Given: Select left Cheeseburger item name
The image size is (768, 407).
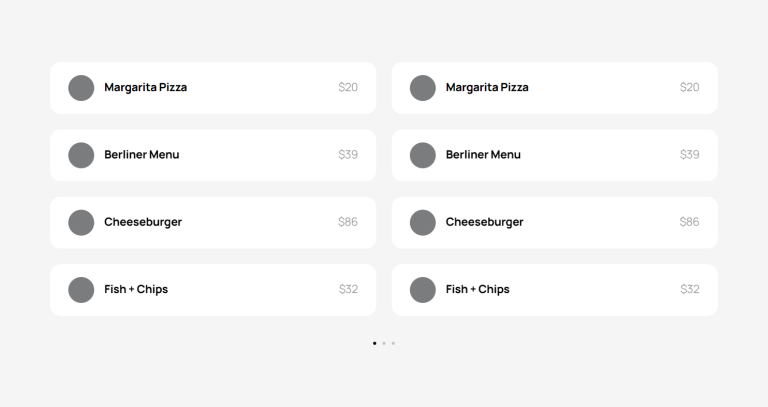Looking at the screenshot, I should (x=143, y=222).
